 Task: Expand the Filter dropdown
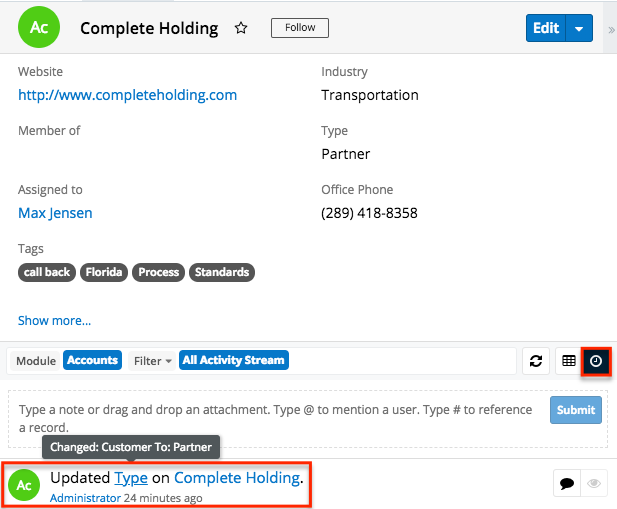point(152,361)
